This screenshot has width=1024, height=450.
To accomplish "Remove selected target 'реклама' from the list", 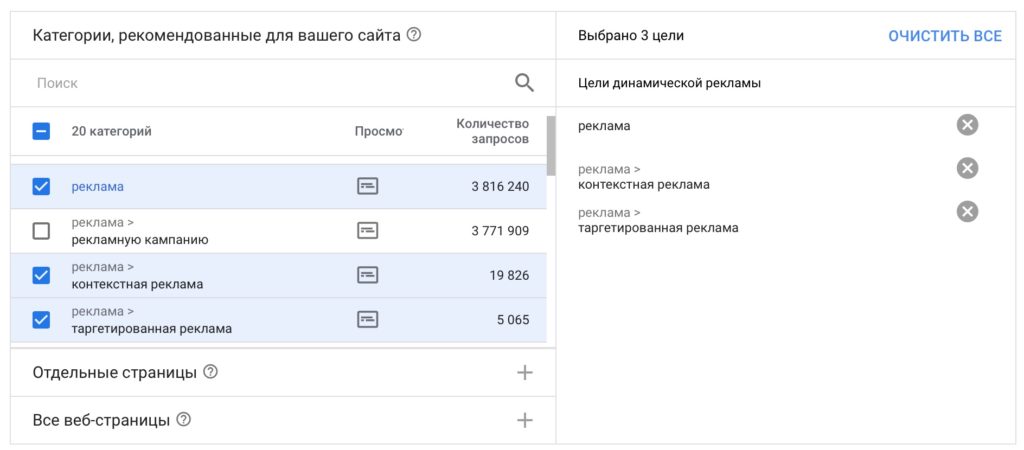I will [x=967, y=125].
